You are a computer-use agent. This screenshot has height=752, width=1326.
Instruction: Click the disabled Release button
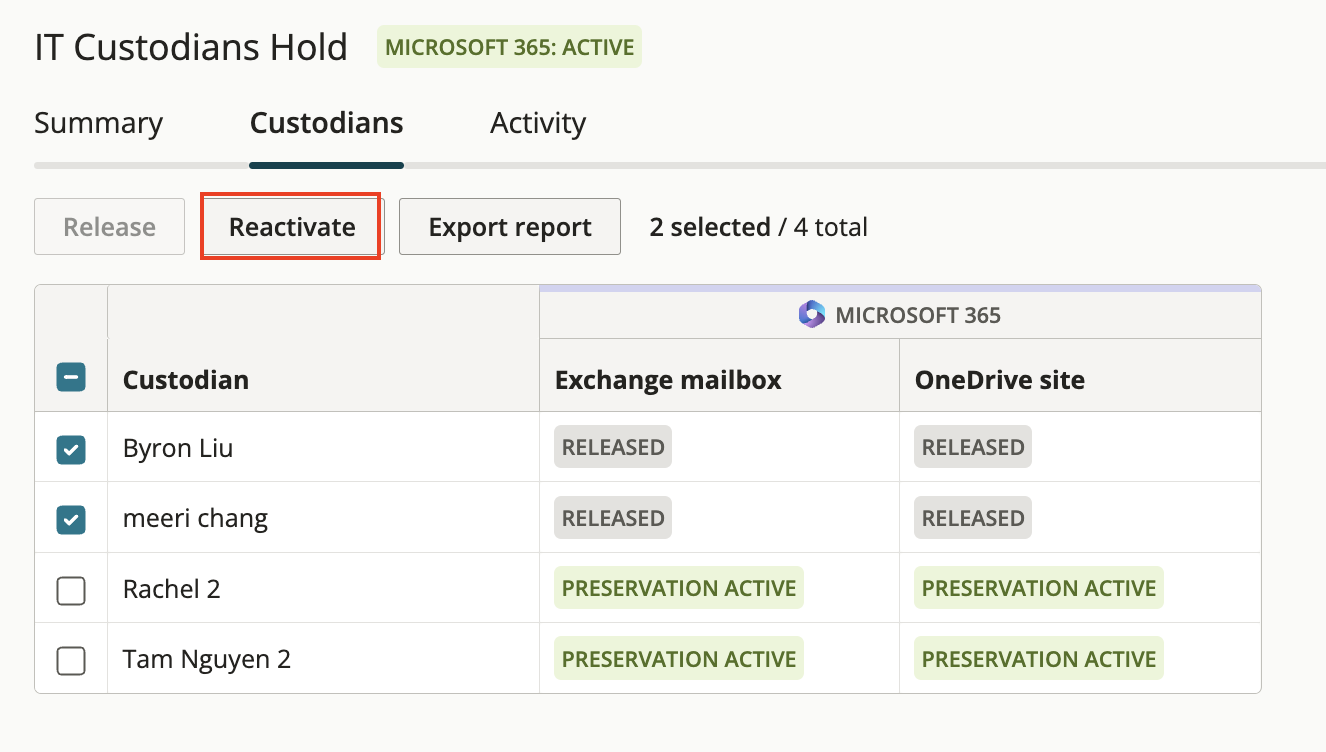109,227
